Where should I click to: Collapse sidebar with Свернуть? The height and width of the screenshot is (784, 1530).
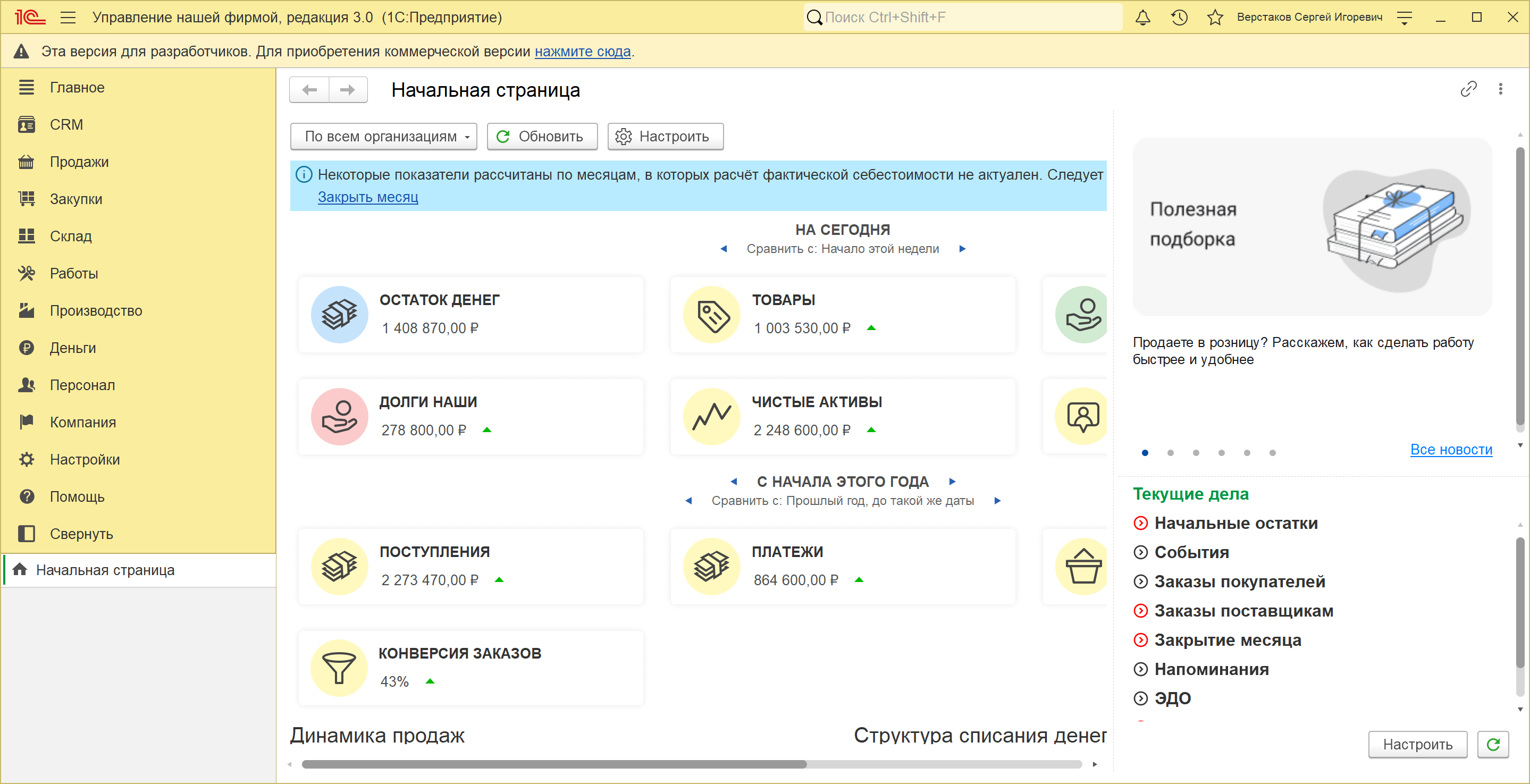tap(138, 534)
